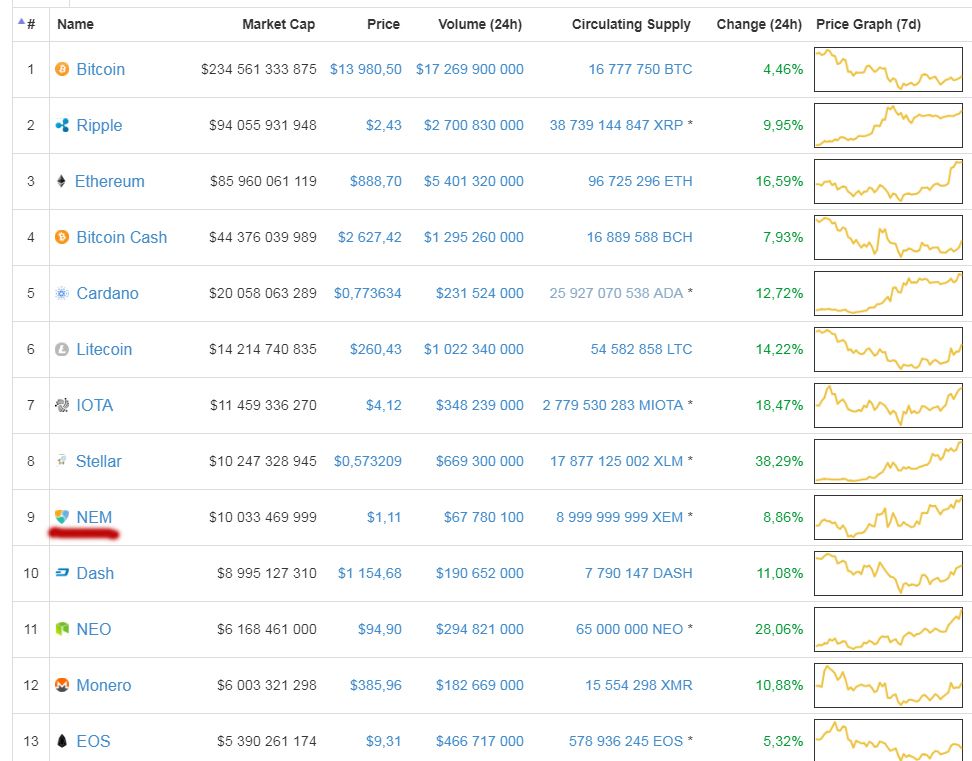Click the Bitcoin coin logo icon
Viewport: 972px width, 761px height.
[62, 69]
